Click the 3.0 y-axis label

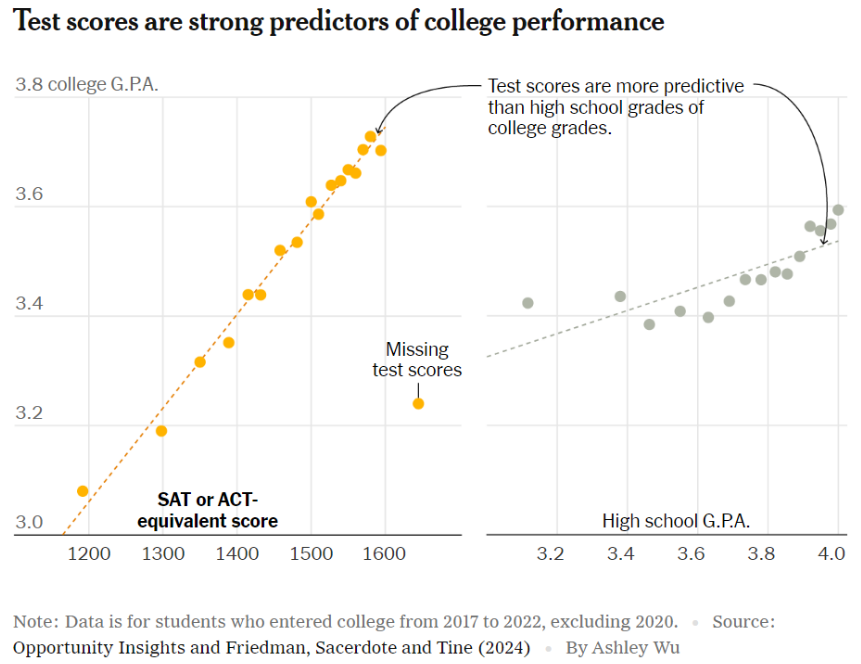[29, 522]
